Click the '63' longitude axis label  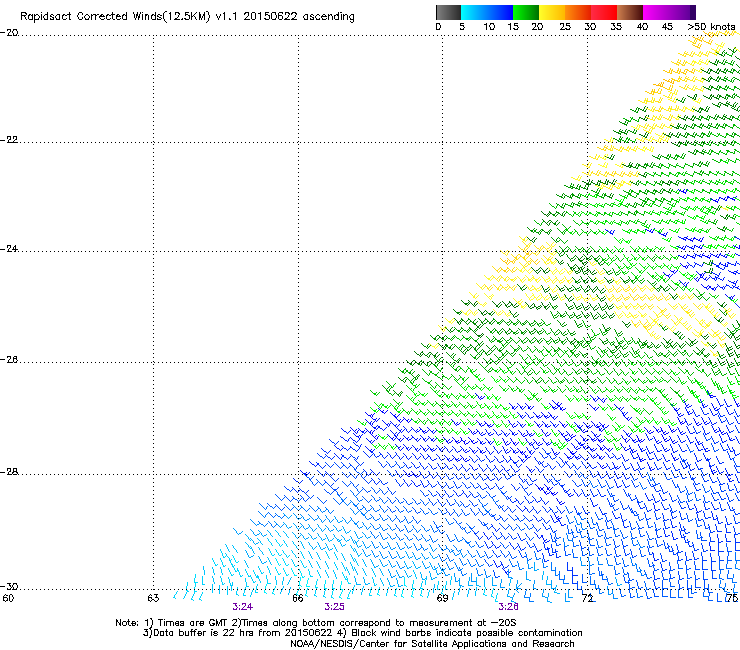click(153, 598)
